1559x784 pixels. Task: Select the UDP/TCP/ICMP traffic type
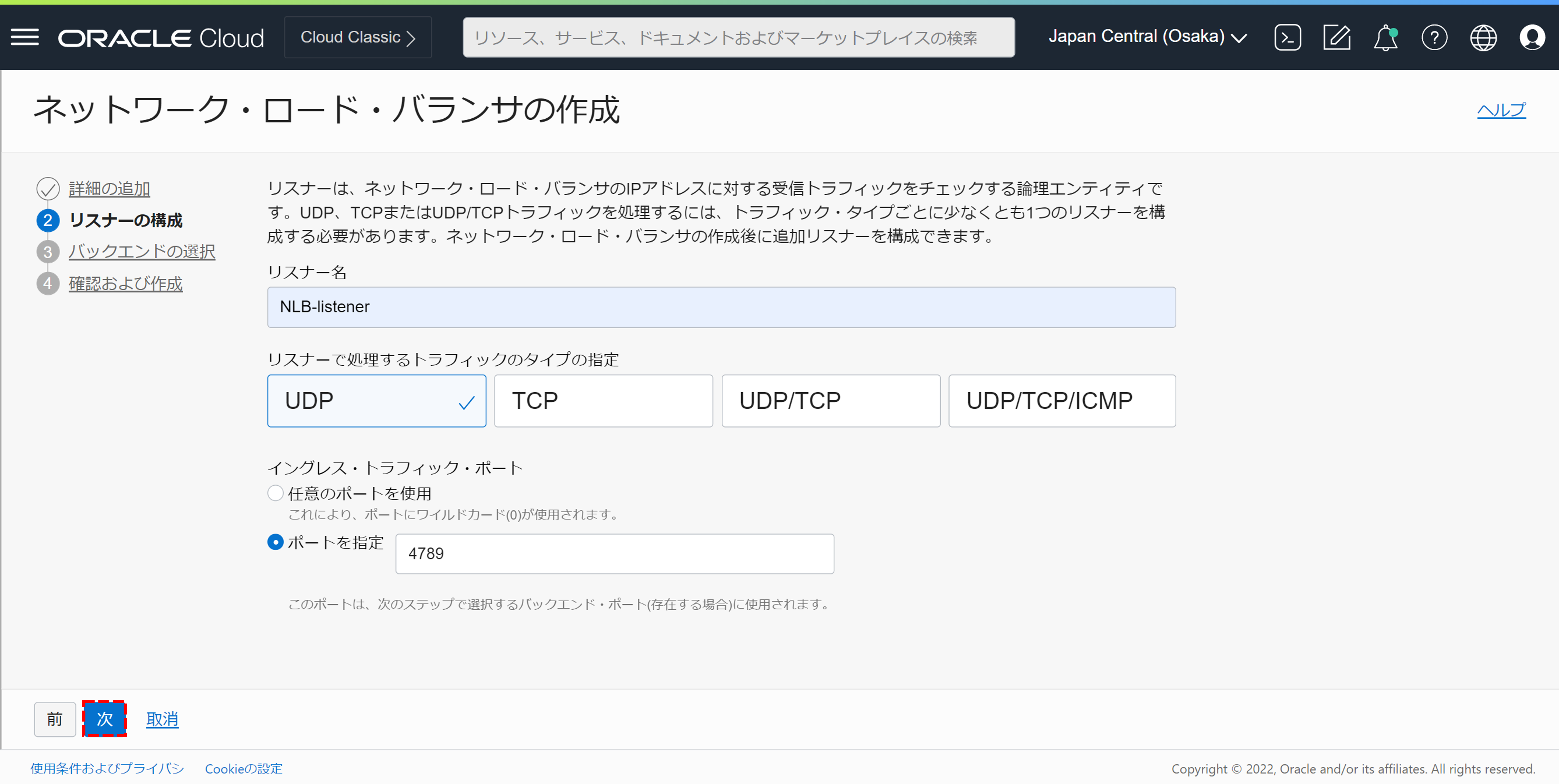click(1062, 400)
